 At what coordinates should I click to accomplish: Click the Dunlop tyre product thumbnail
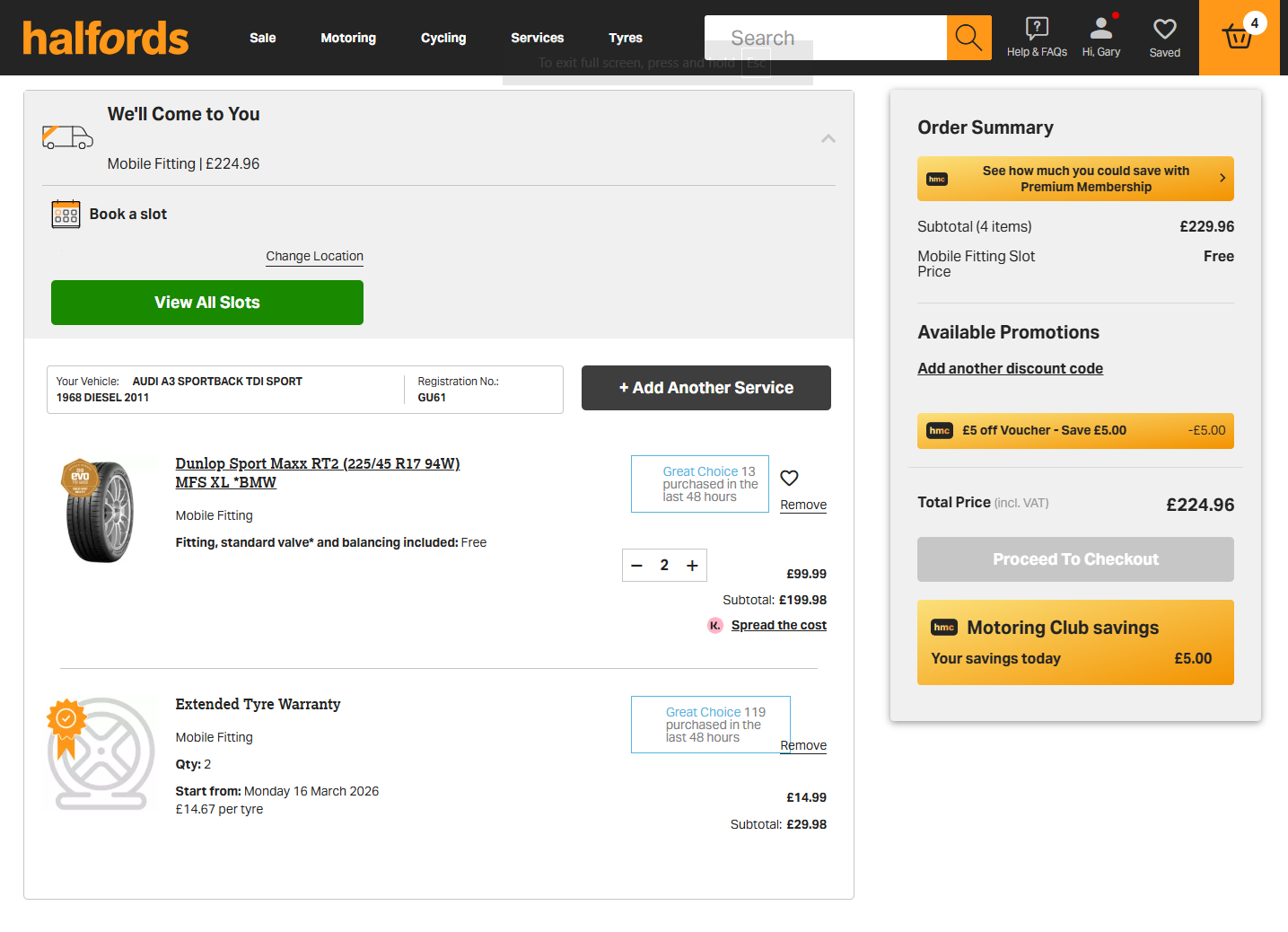click(x=100, y=511)
